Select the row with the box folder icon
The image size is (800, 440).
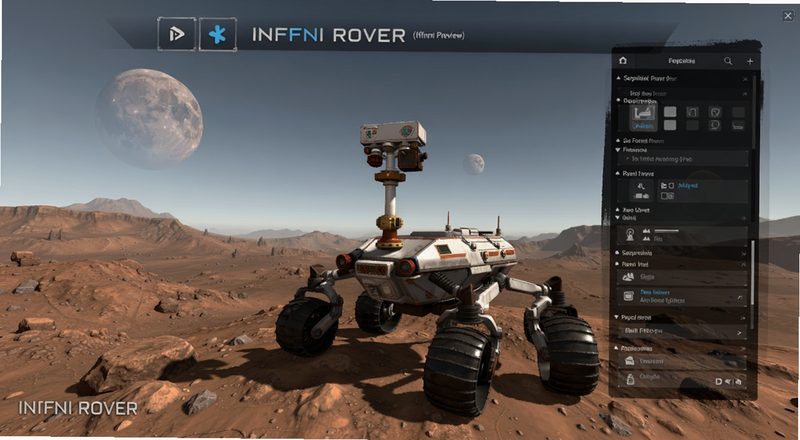pos(683,361)
